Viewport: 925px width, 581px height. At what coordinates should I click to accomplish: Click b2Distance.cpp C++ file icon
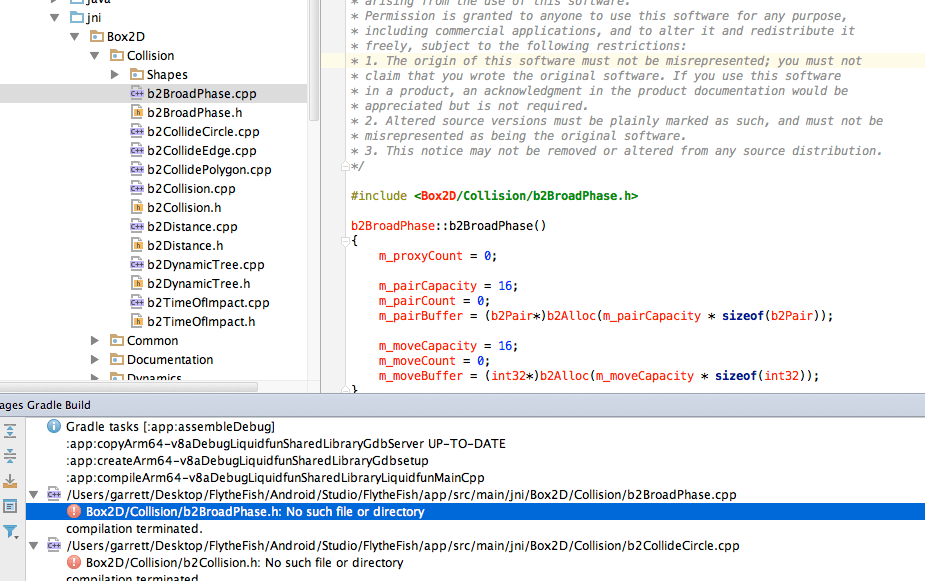click(137, 227)
